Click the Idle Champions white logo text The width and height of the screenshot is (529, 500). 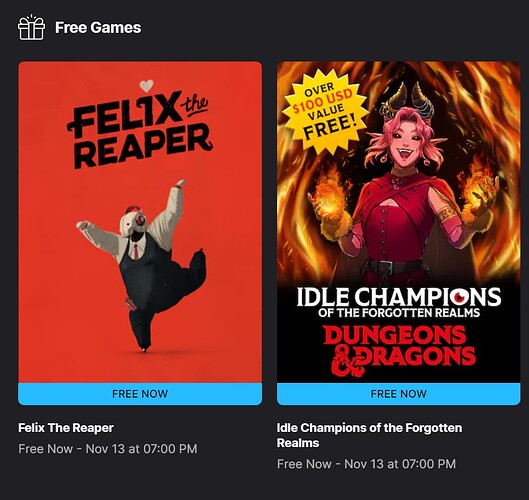point(399,297)
